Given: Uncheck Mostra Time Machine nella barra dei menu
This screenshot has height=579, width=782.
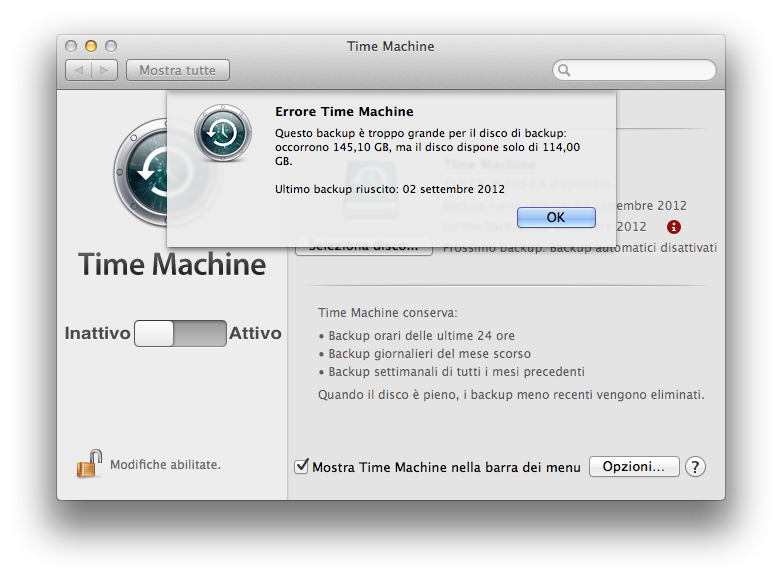Looking at the screenshot, I should [302, 467].
